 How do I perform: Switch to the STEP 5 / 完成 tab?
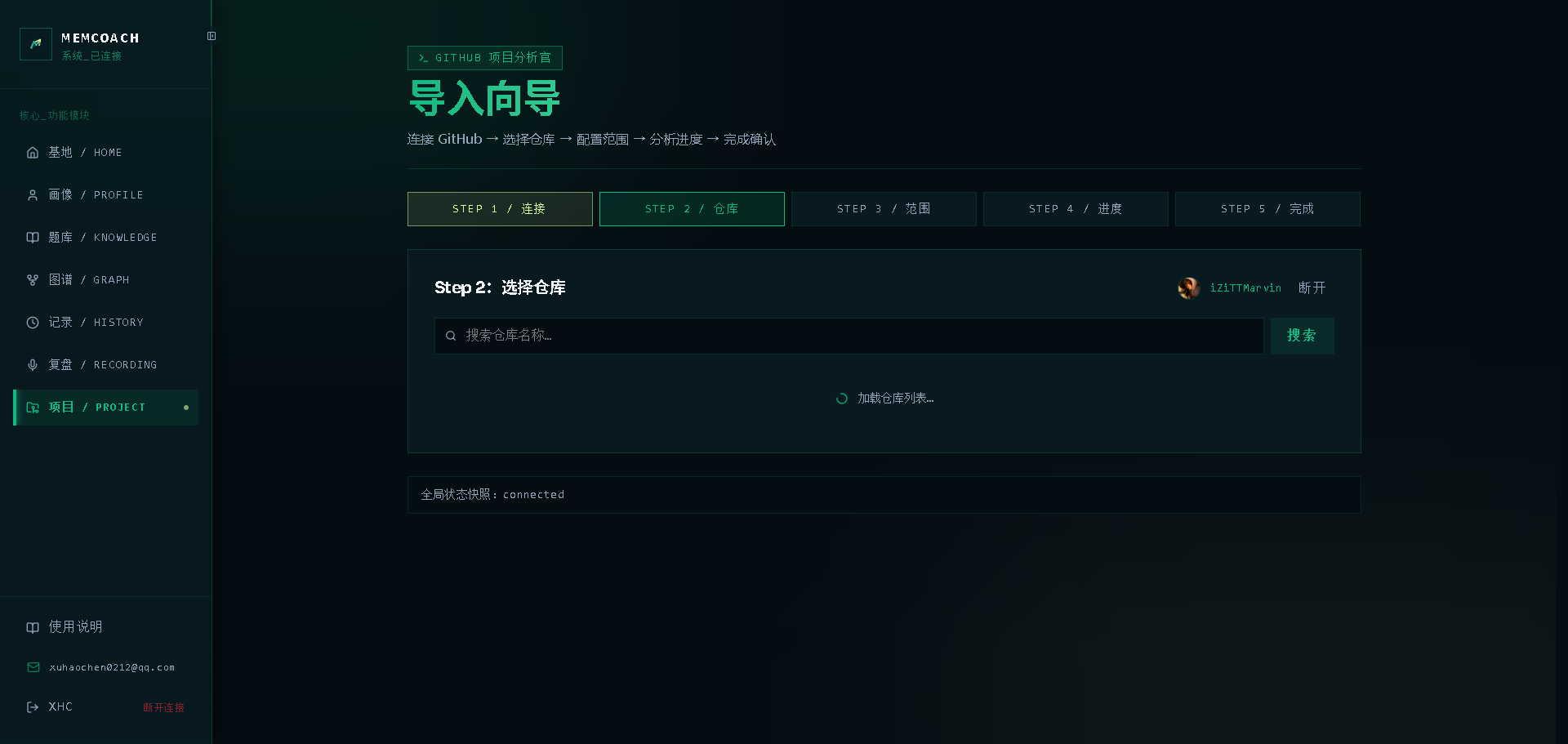(1267, 209)
